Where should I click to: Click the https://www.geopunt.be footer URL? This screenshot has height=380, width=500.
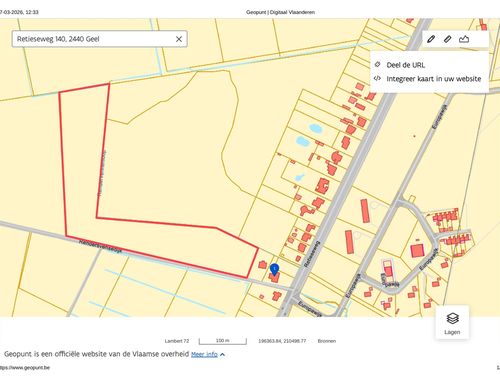pos(25,368)
